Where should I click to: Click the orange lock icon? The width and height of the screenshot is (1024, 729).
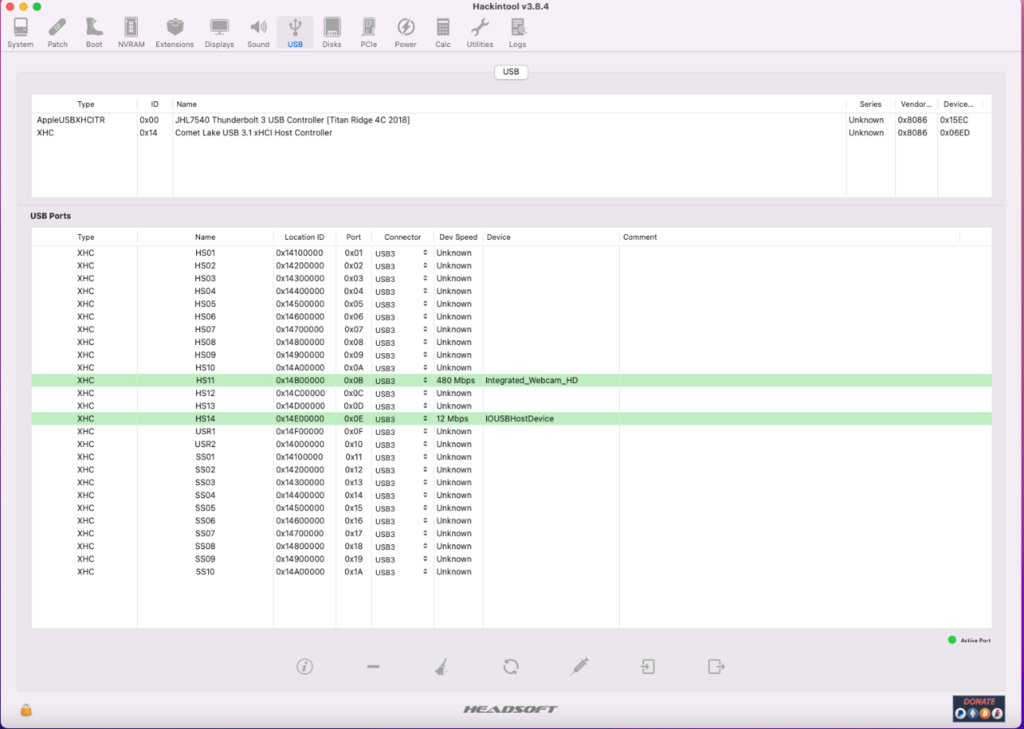26,710
